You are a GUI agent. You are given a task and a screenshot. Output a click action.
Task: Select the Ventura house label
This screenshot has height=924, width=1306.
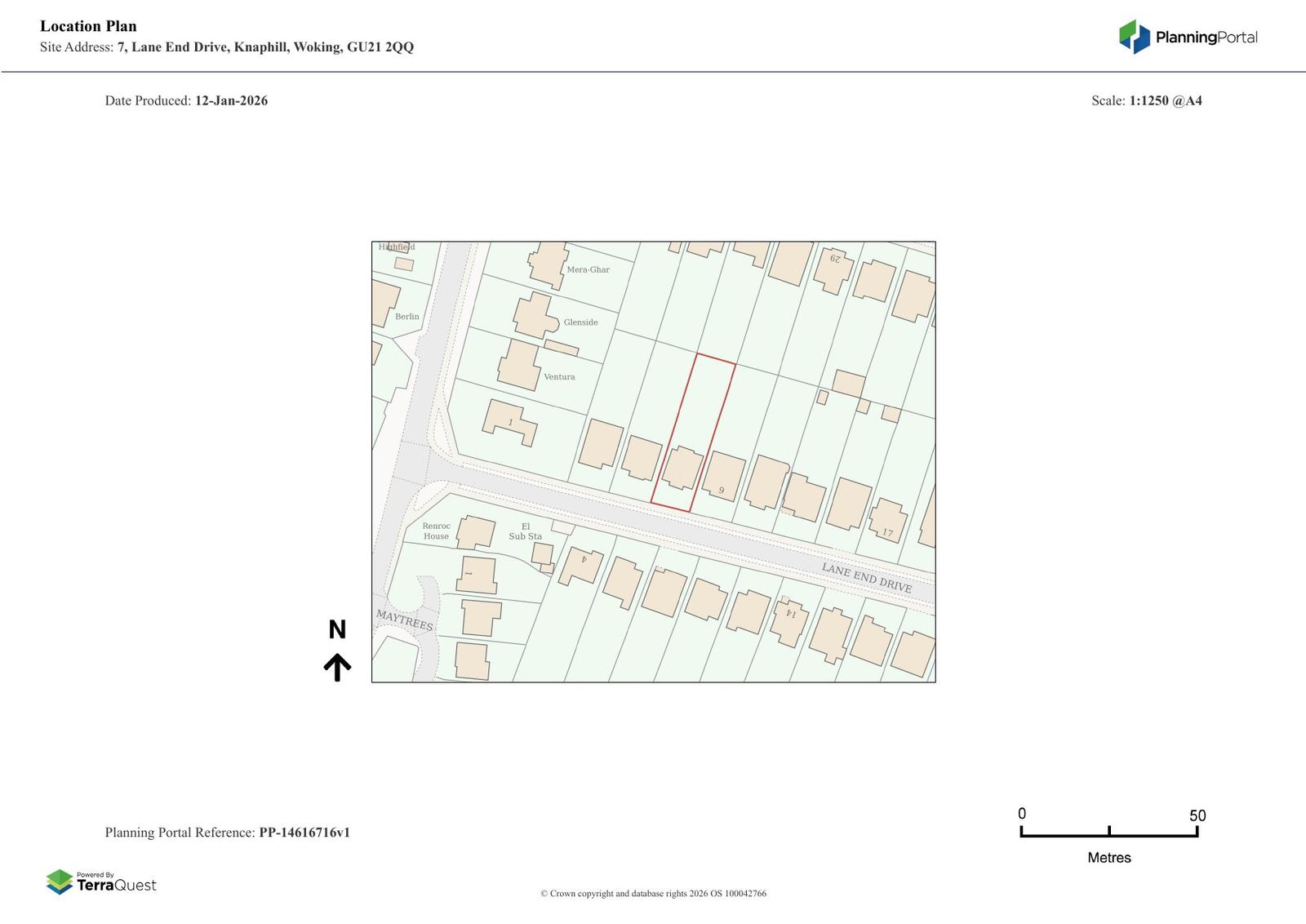click(559, 377)
